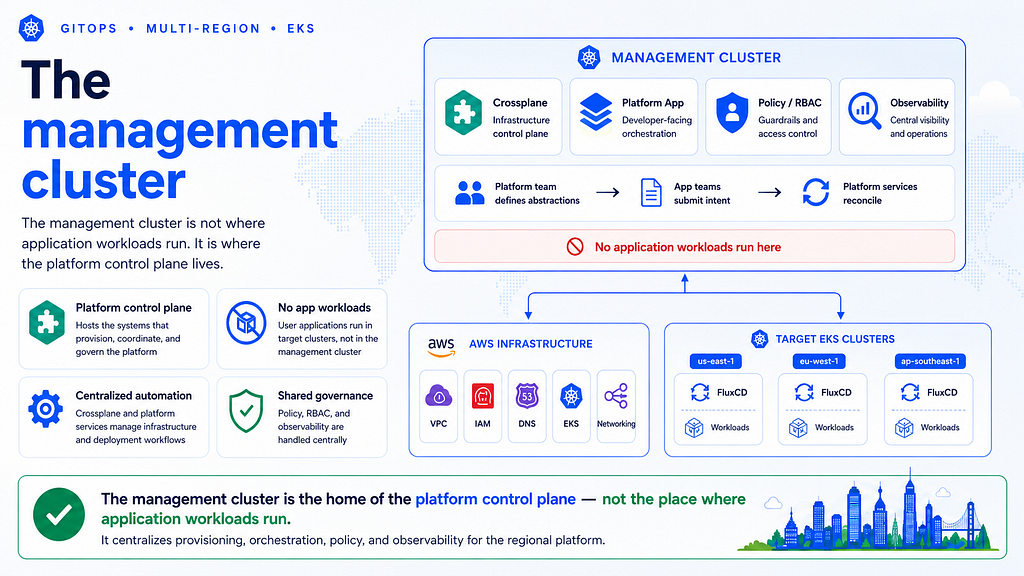The width and height of the screenshot is (1024, 576).
Task: Click the FluxCD sync icon under us-east-1
Action: pyautogui.click(x=700, y=392)
